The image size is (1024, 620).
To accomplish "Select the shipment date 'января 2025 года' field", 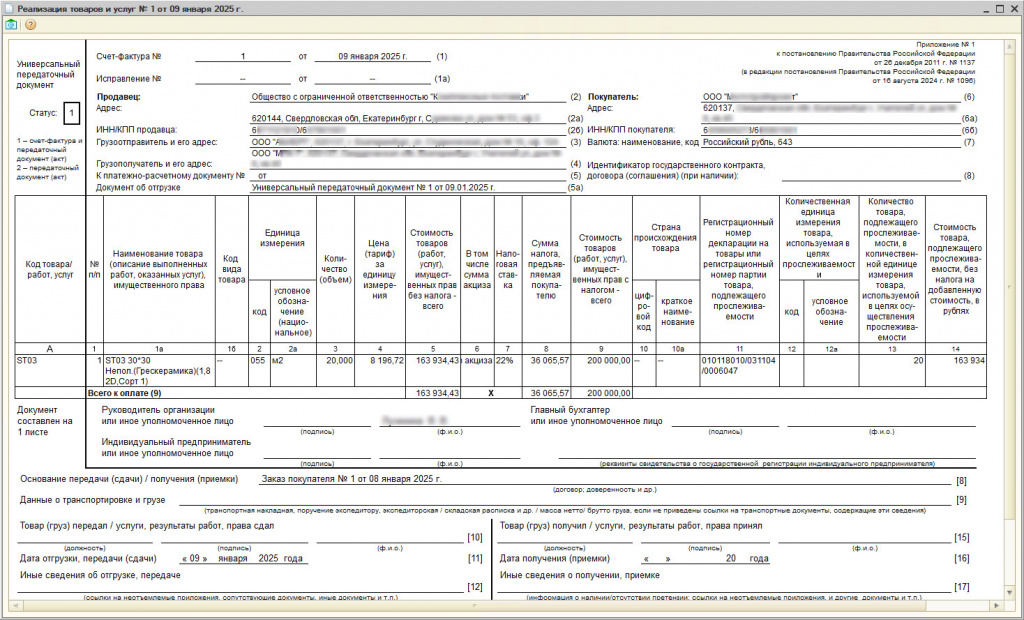I will pyautogui.click(x=260, y=559).
